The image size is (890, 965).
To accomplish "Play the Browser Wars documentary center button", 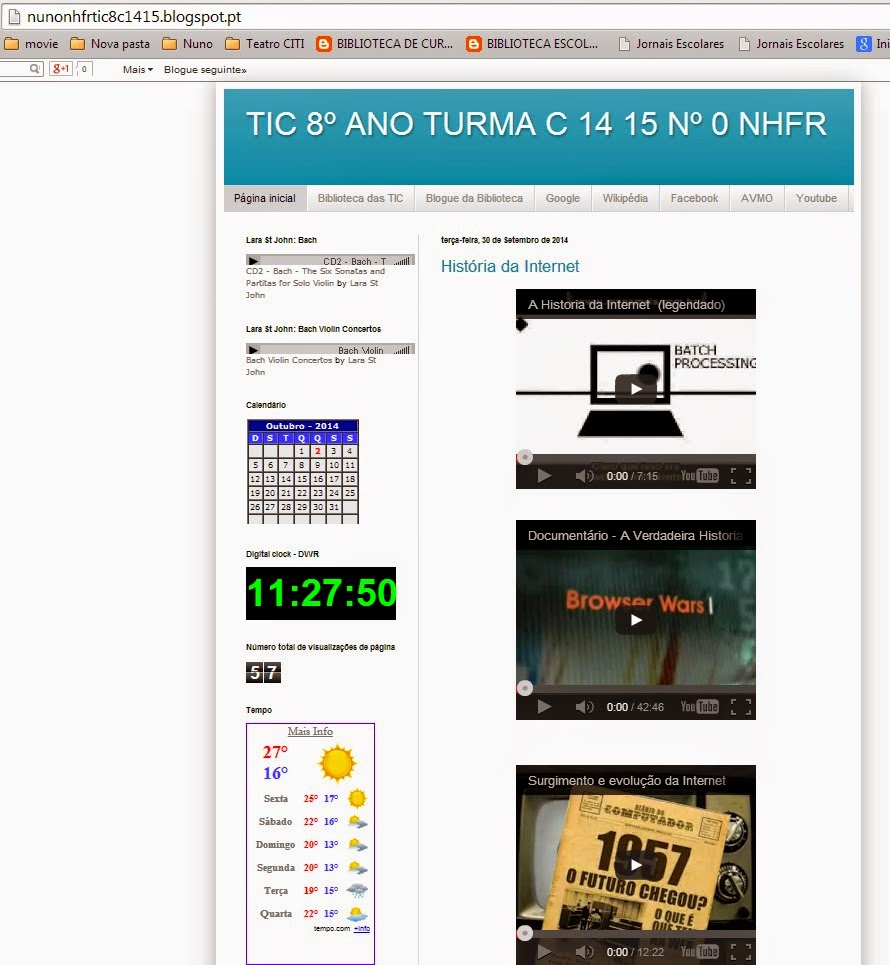I will pyautogui.click(x=635, y=620).
